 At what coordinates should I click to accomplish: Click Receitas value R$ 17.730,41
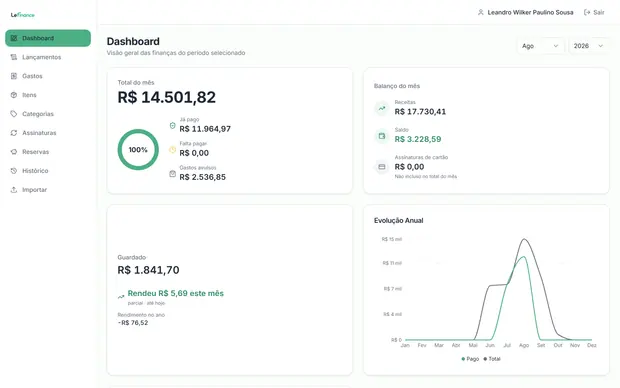coord(420,112)
